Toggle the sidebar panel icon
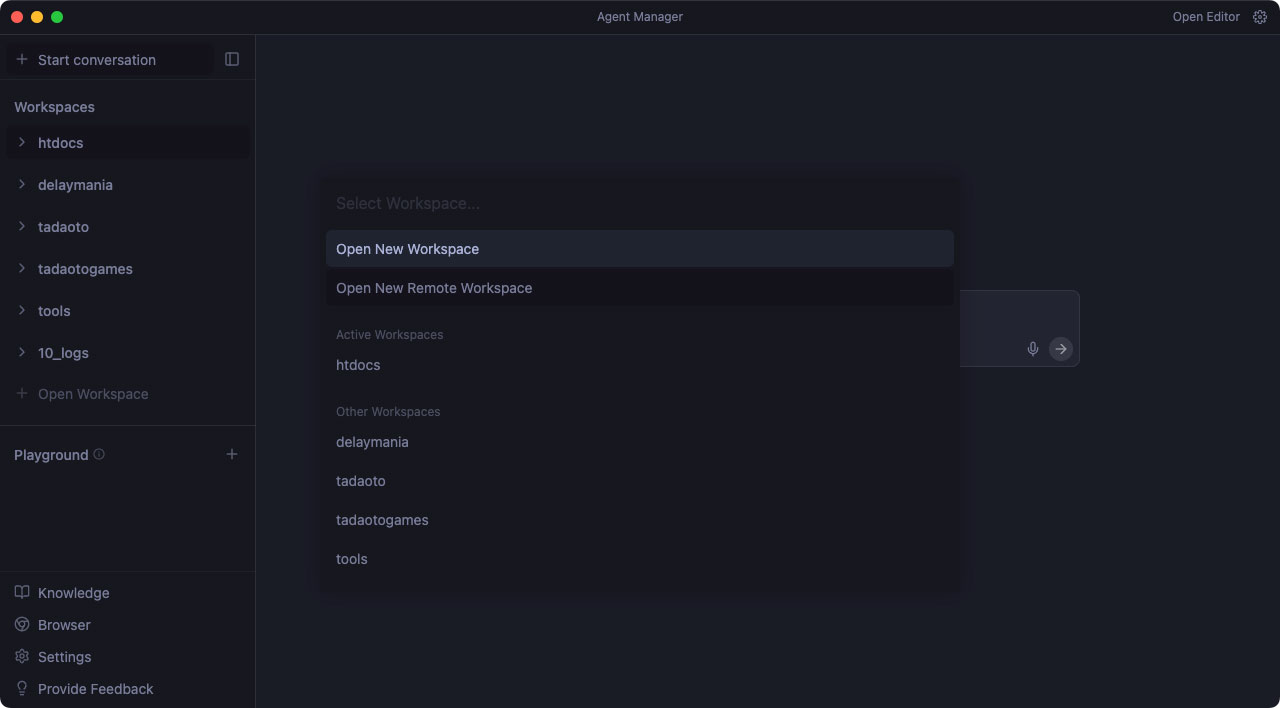 point(232,60)
